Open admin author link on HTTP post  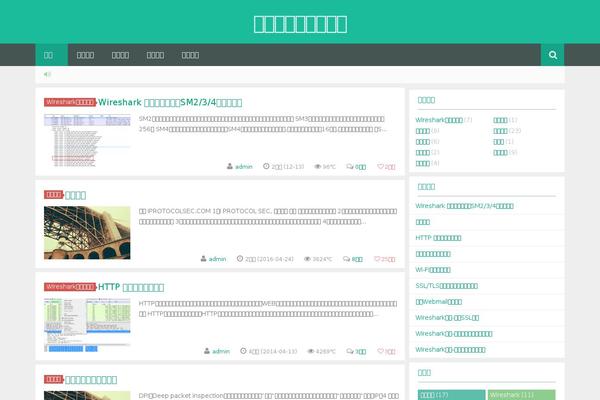[x=221, y=351]
